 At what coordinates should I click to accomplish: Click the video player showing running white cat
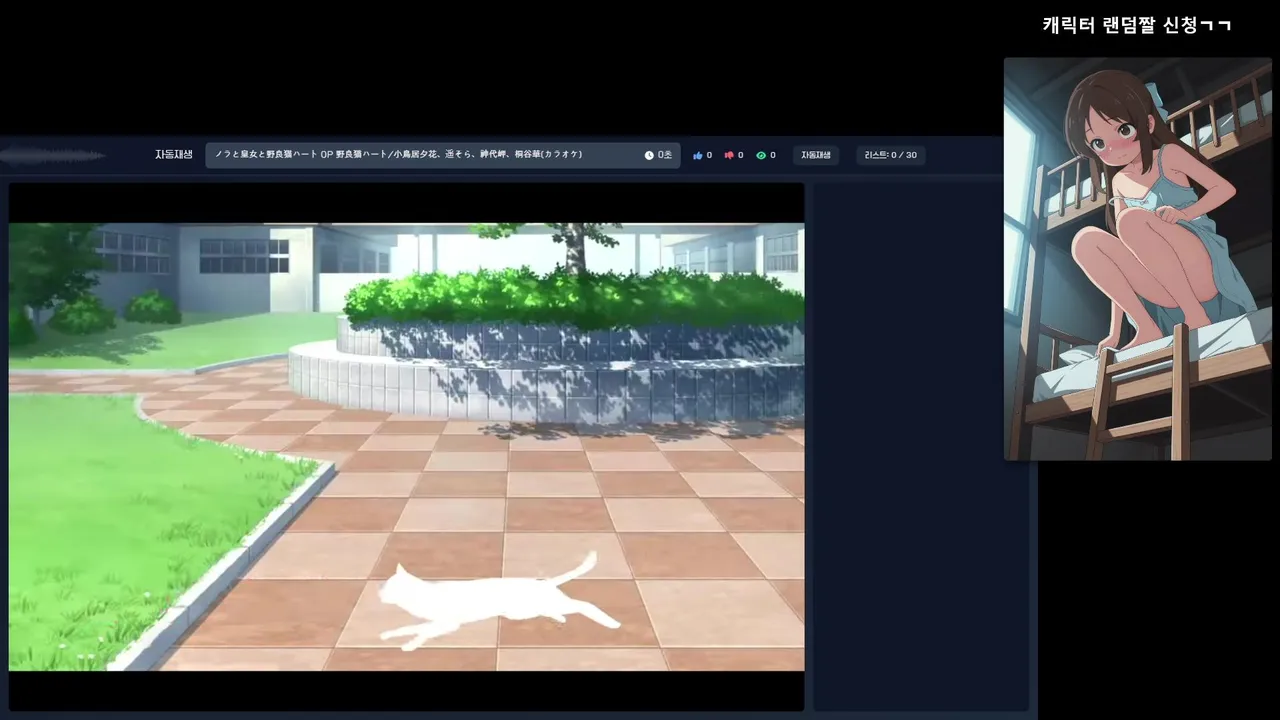point(407,447)
